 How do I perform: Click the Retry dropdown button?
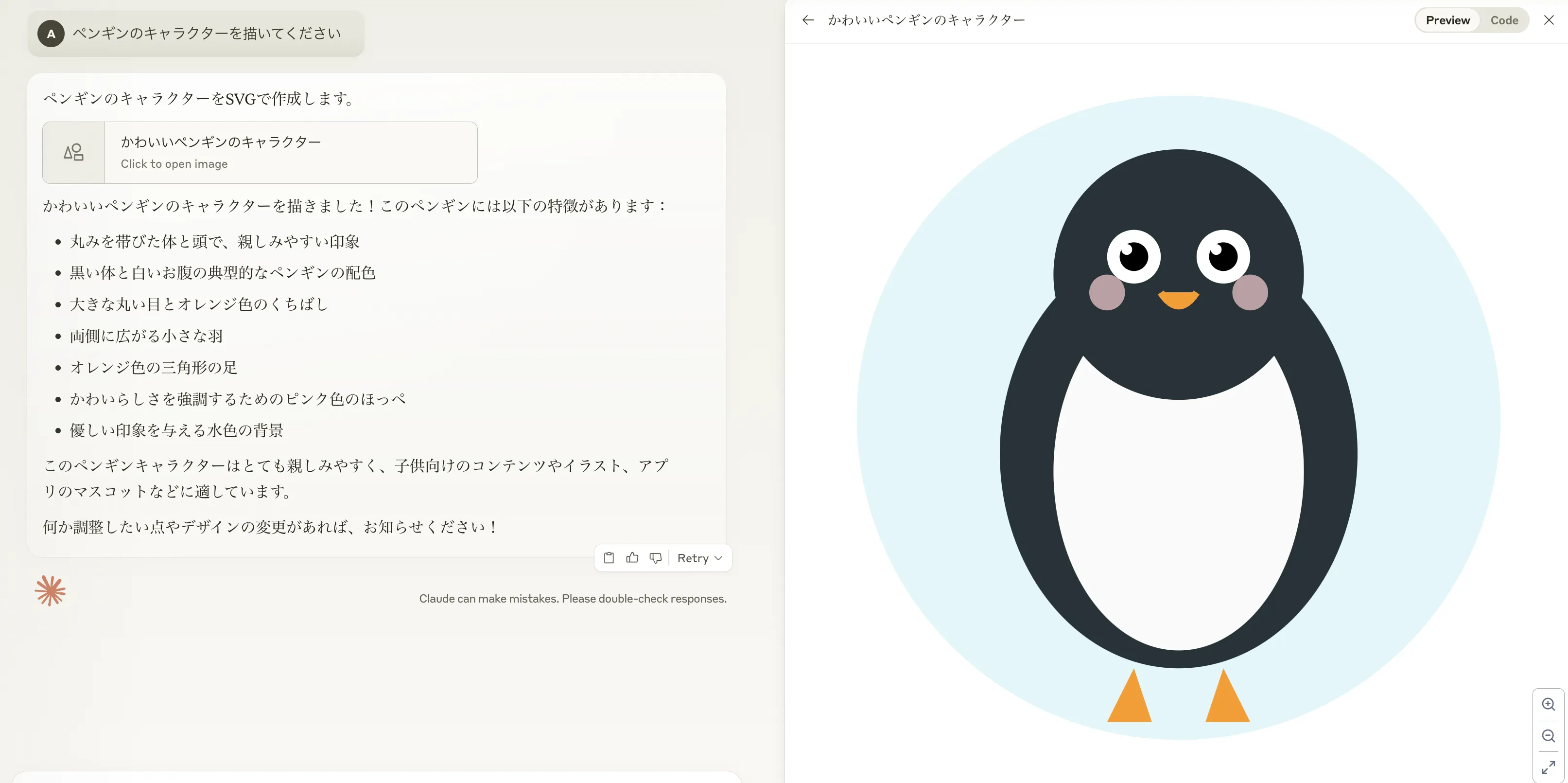pyautogui.click(x=700, y=557)
